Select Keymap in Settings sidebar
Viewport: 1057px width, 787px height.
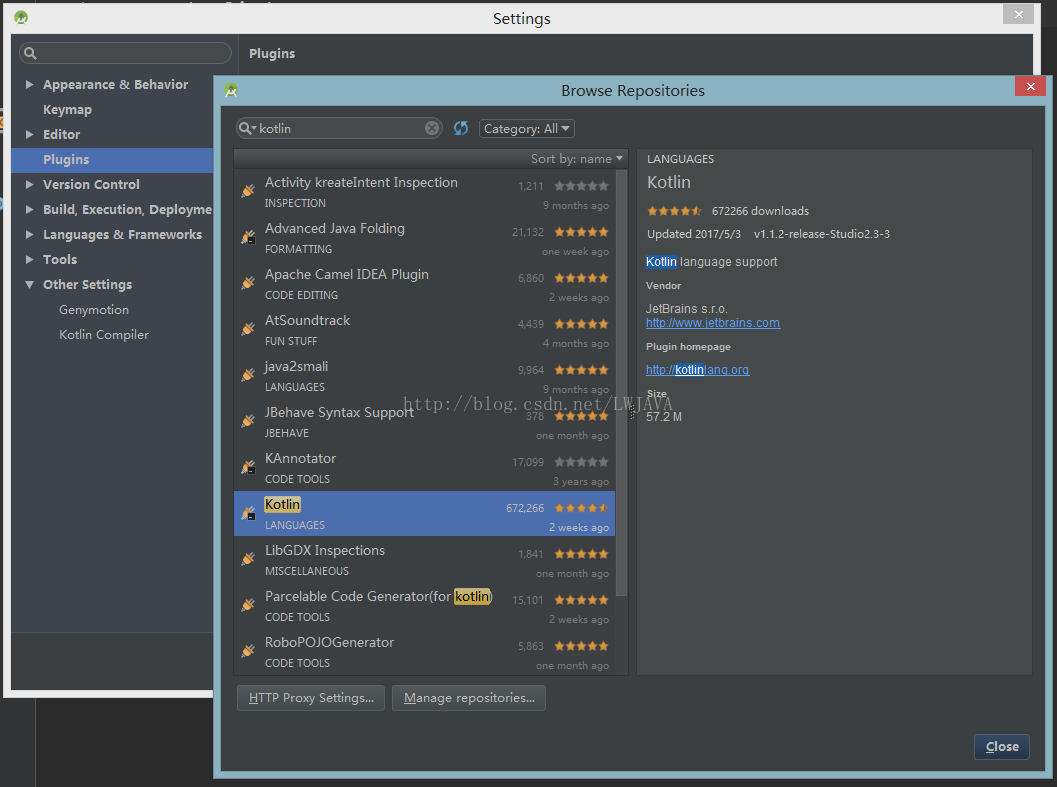67,109
